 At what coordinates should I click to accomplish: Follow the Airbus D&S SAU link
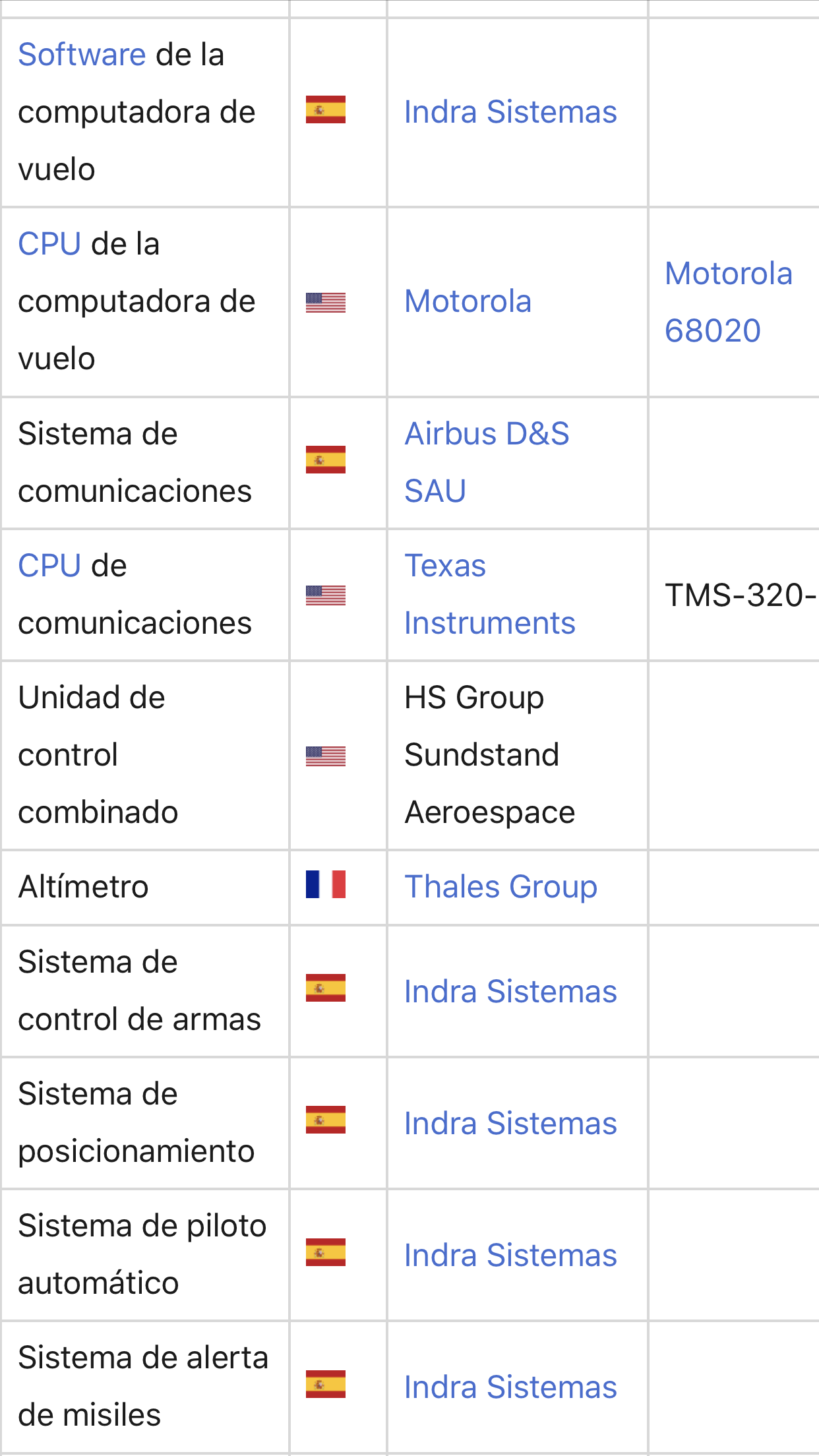[487, 462]
